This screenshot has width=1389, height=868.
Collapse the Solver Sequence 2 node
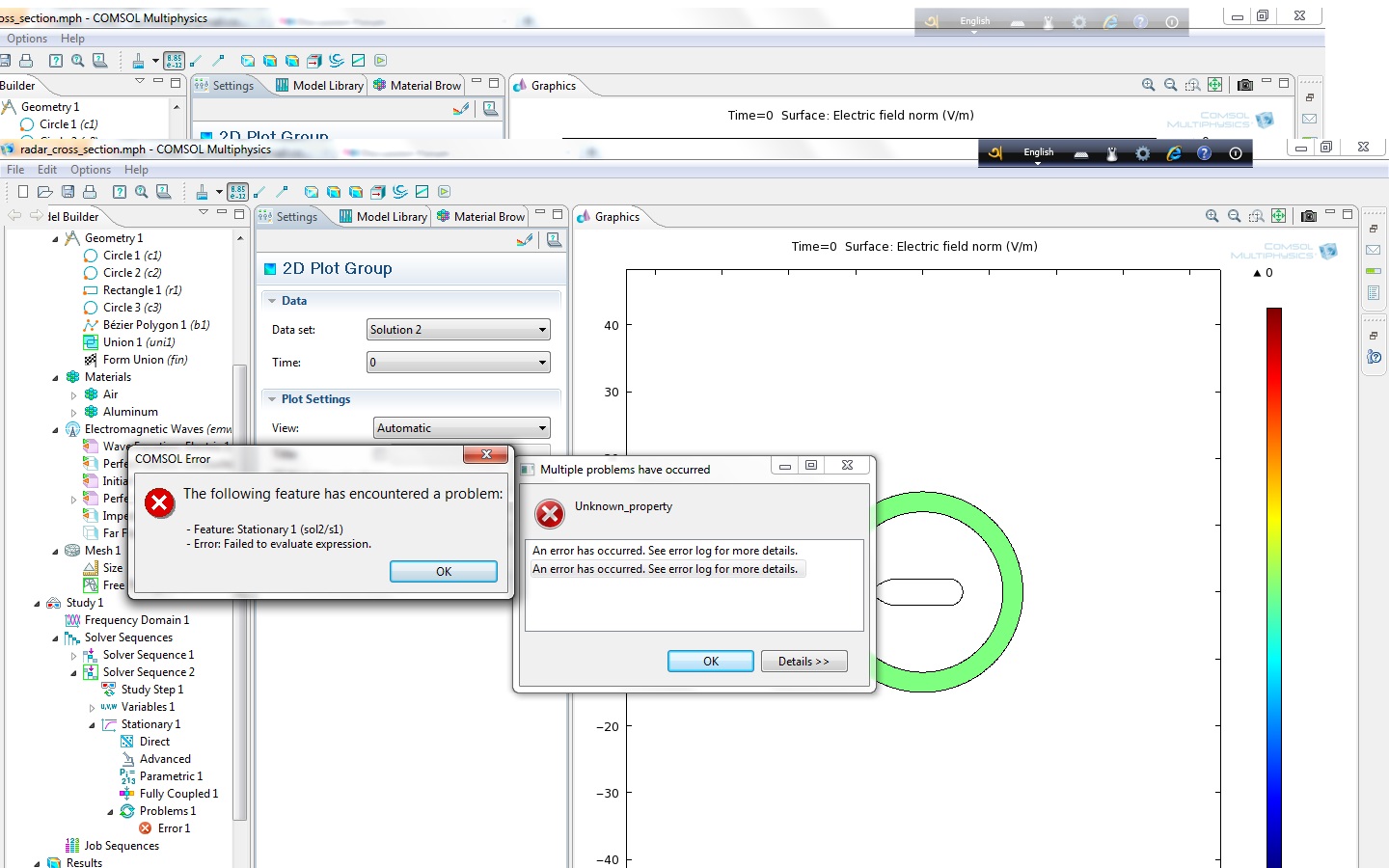[x=73, y=672]
